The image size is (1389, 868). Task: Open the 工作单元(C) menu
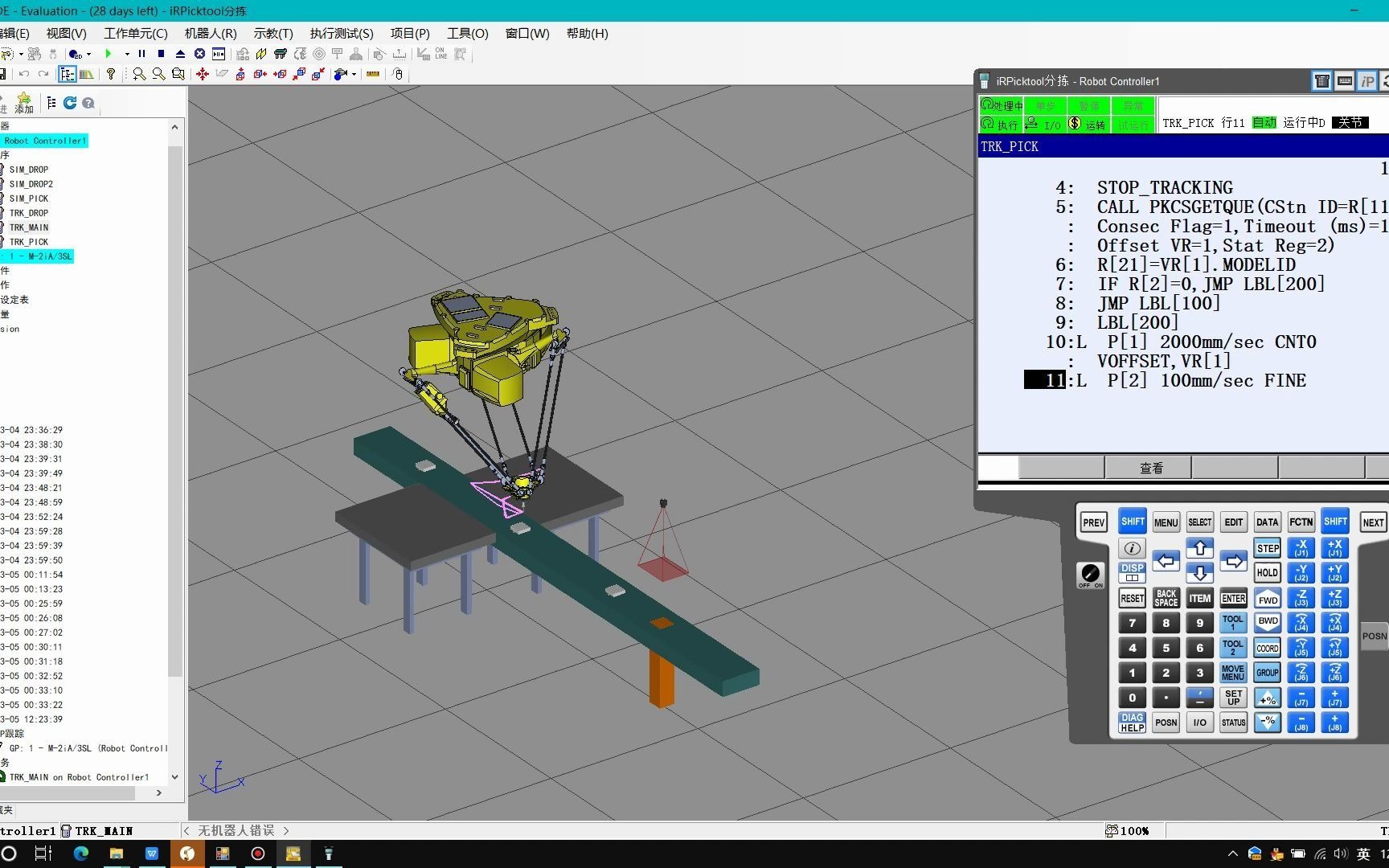pos(135,33)
